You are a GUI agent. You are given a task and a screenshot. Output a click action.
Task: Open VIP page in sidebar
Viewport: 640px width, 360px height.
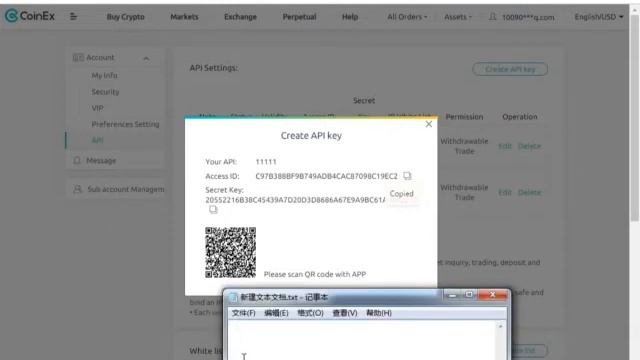click(97, 108)
